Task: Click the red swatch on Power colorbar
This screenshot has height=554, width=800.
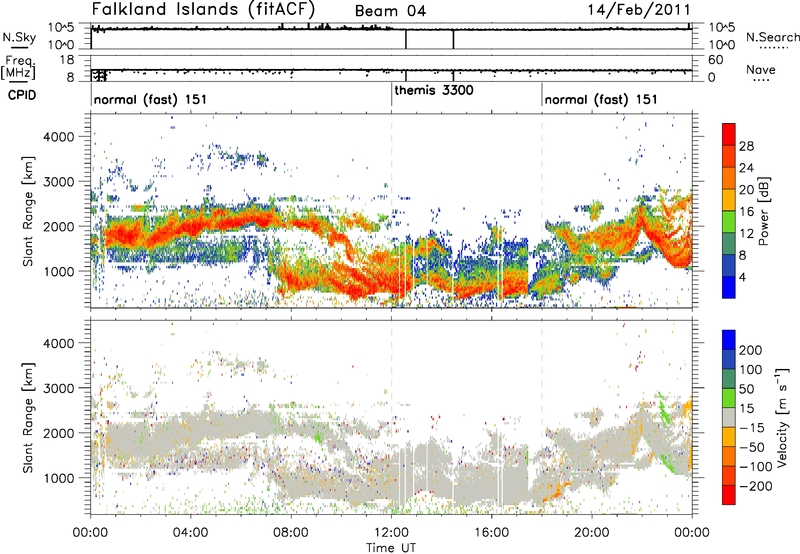Action: [729, 135]
